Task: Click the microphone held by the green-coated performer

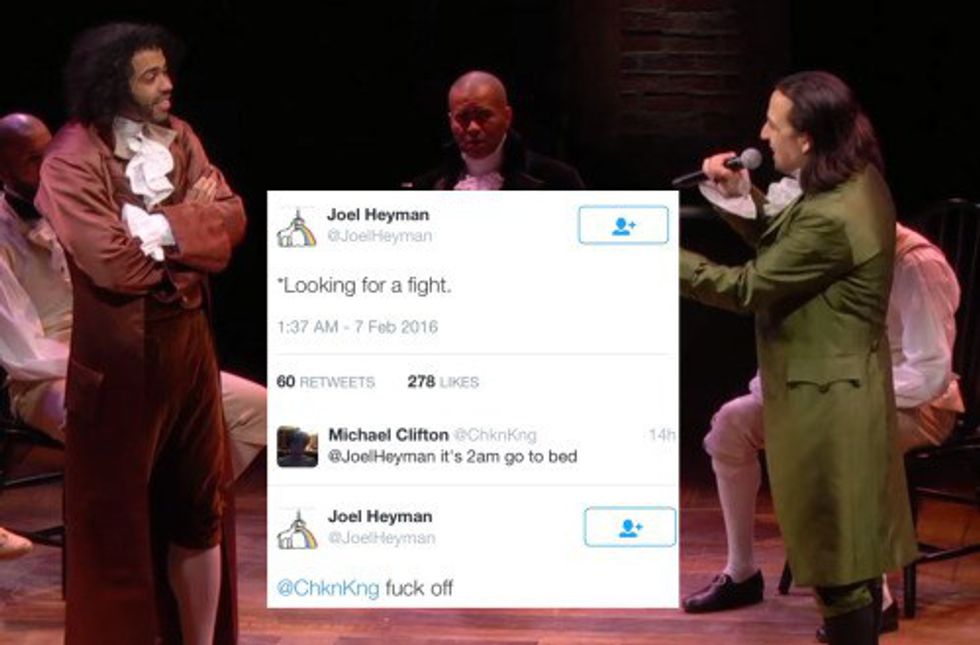Action: pyautogui.click(x=719, y=169)
